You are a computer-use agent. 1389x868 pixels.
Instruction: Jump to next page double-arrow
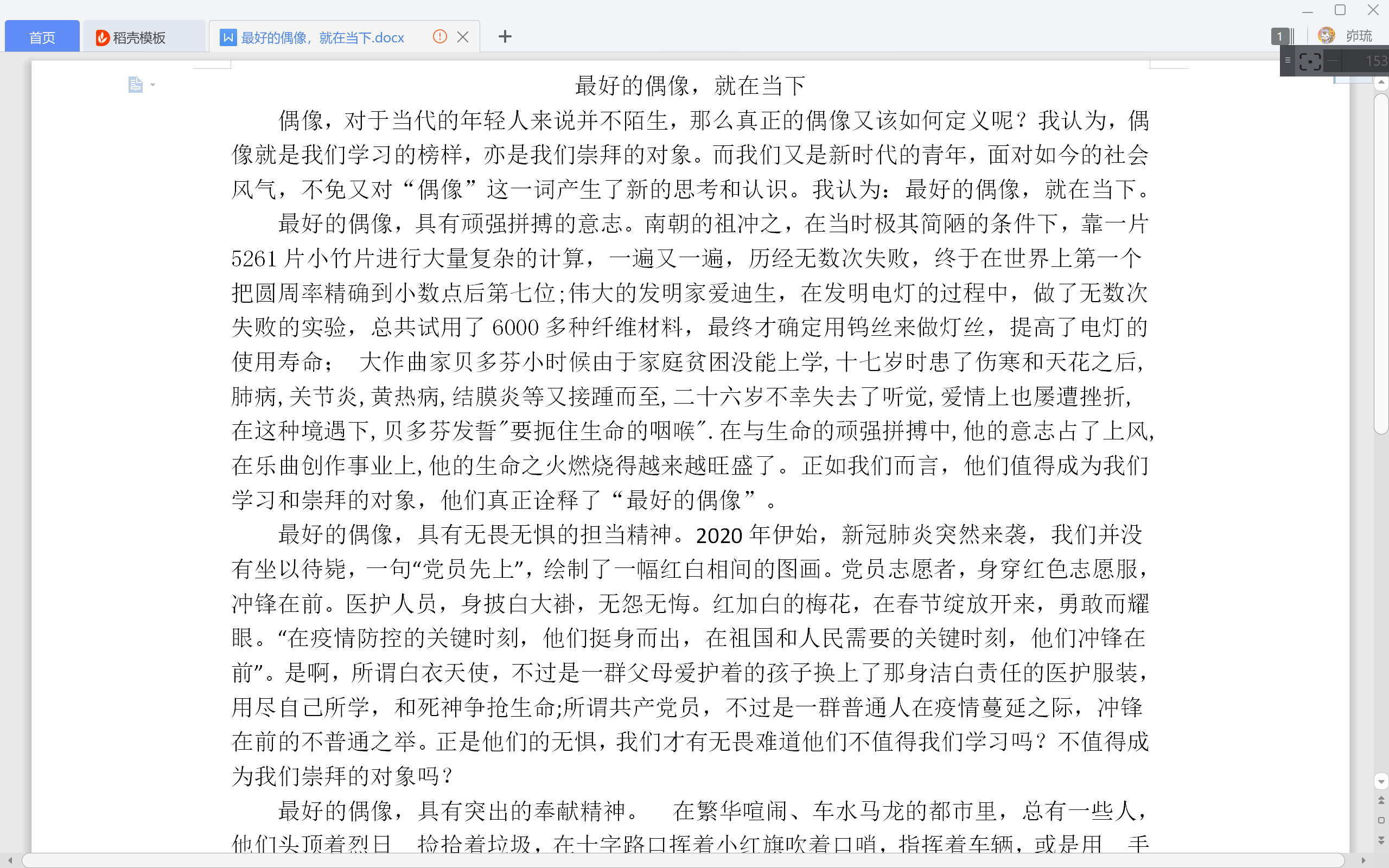pos(1381,840)
